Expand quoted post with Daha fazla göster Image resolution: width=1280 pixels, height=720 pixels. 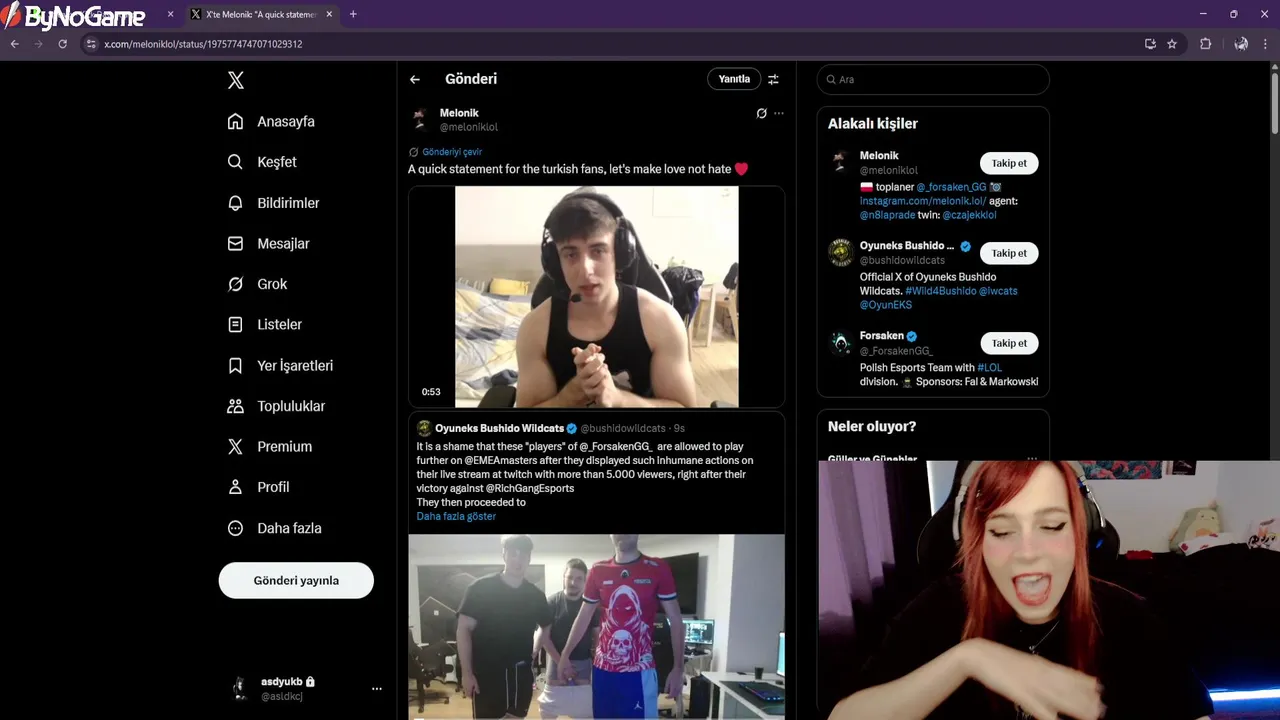pyautogui.click(x=456, y=516)
